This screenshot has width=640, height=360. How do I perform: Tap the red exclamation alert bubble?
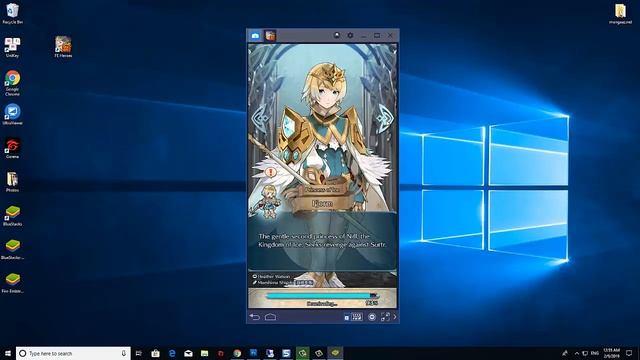point(271,172)
